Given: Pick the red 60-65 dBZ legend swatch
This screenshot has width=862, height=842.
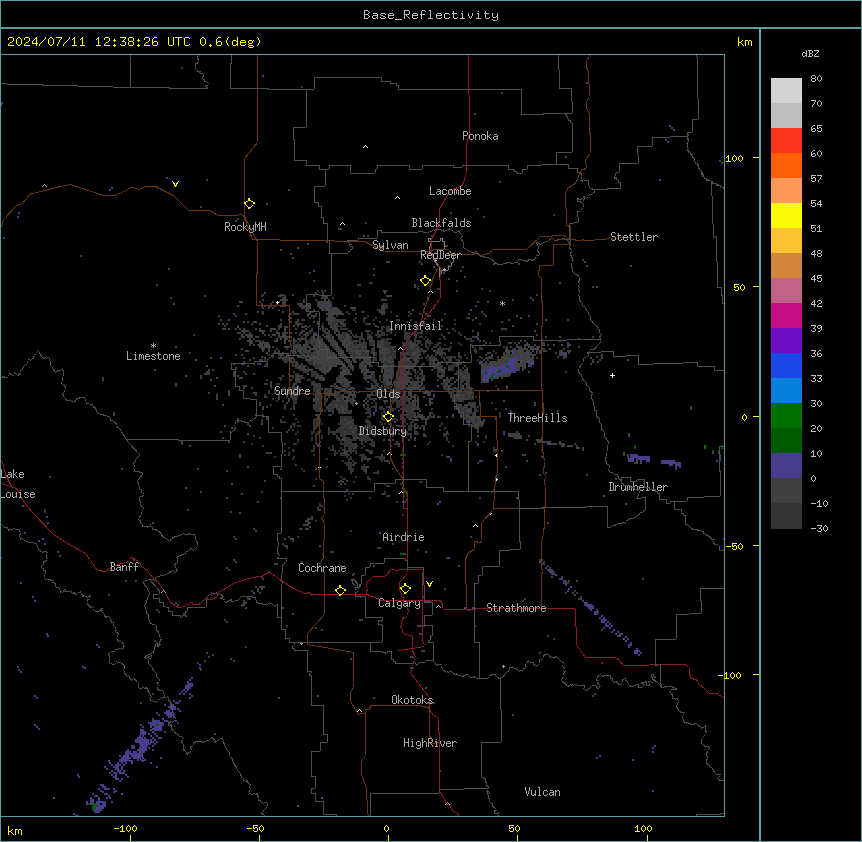Looking at the screenshot, I should 786,140.
